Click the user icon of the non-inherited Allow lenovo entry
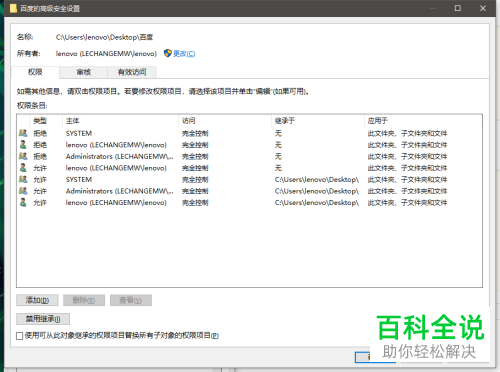The width and height of the screenshot is (500, 372). 23,168
